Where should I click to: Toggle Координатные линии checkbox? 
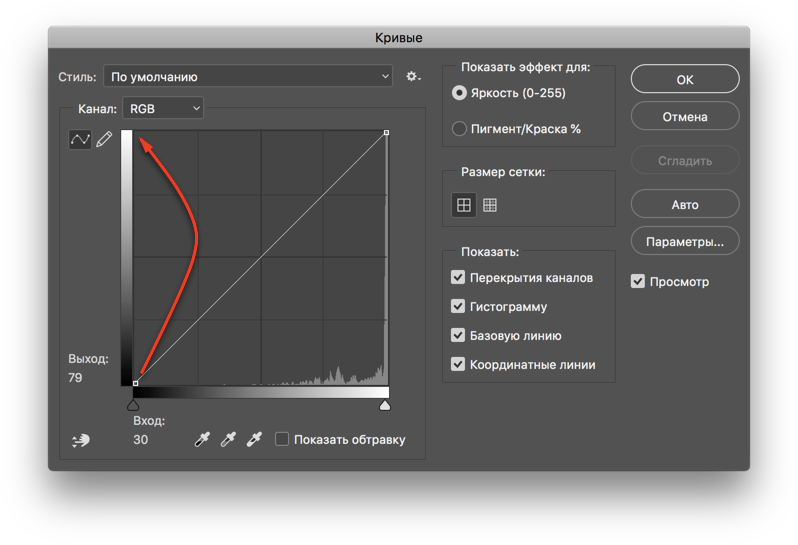458,364
